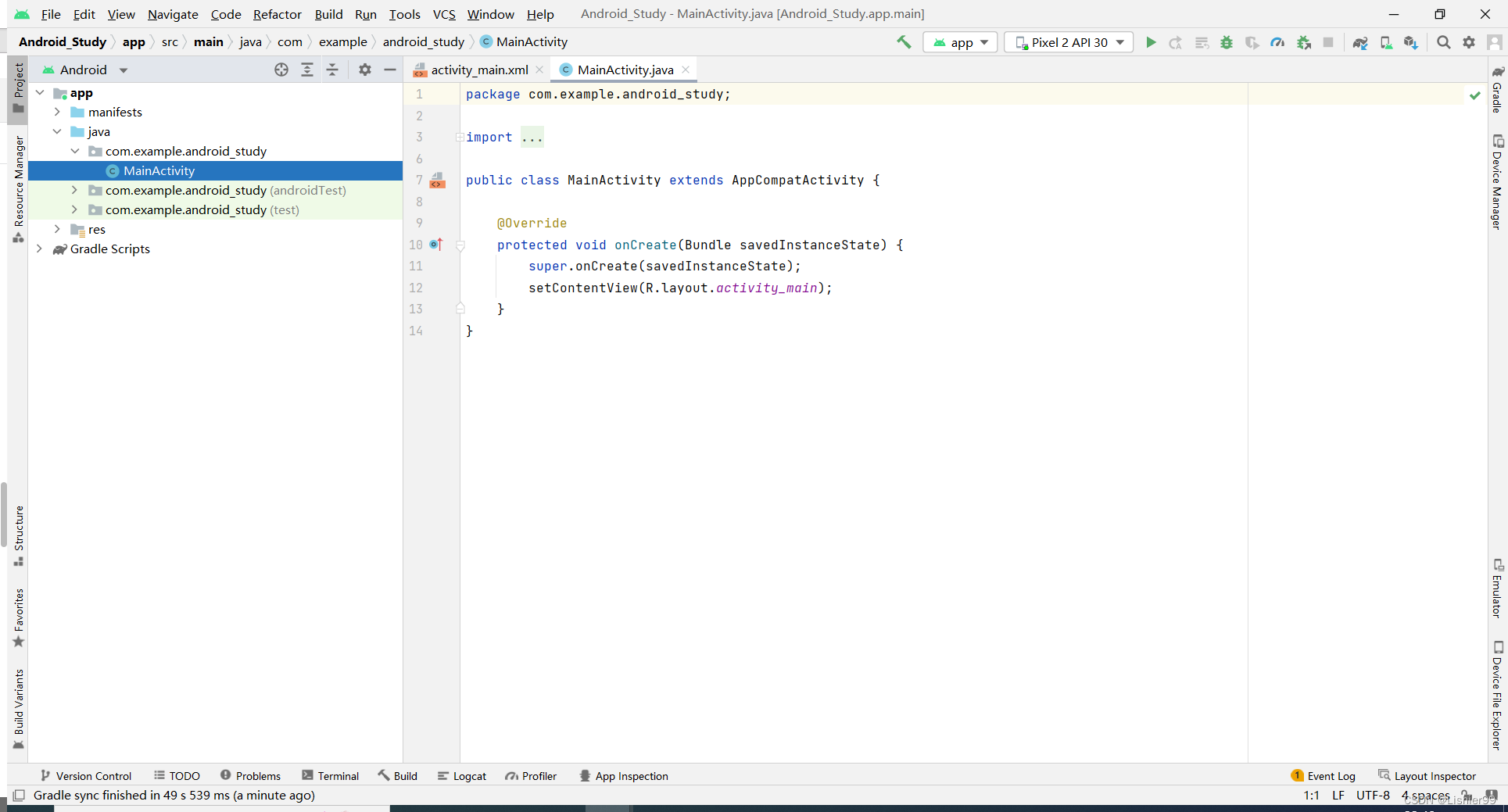Expand the Gradle Scripts node

(39, 249)
